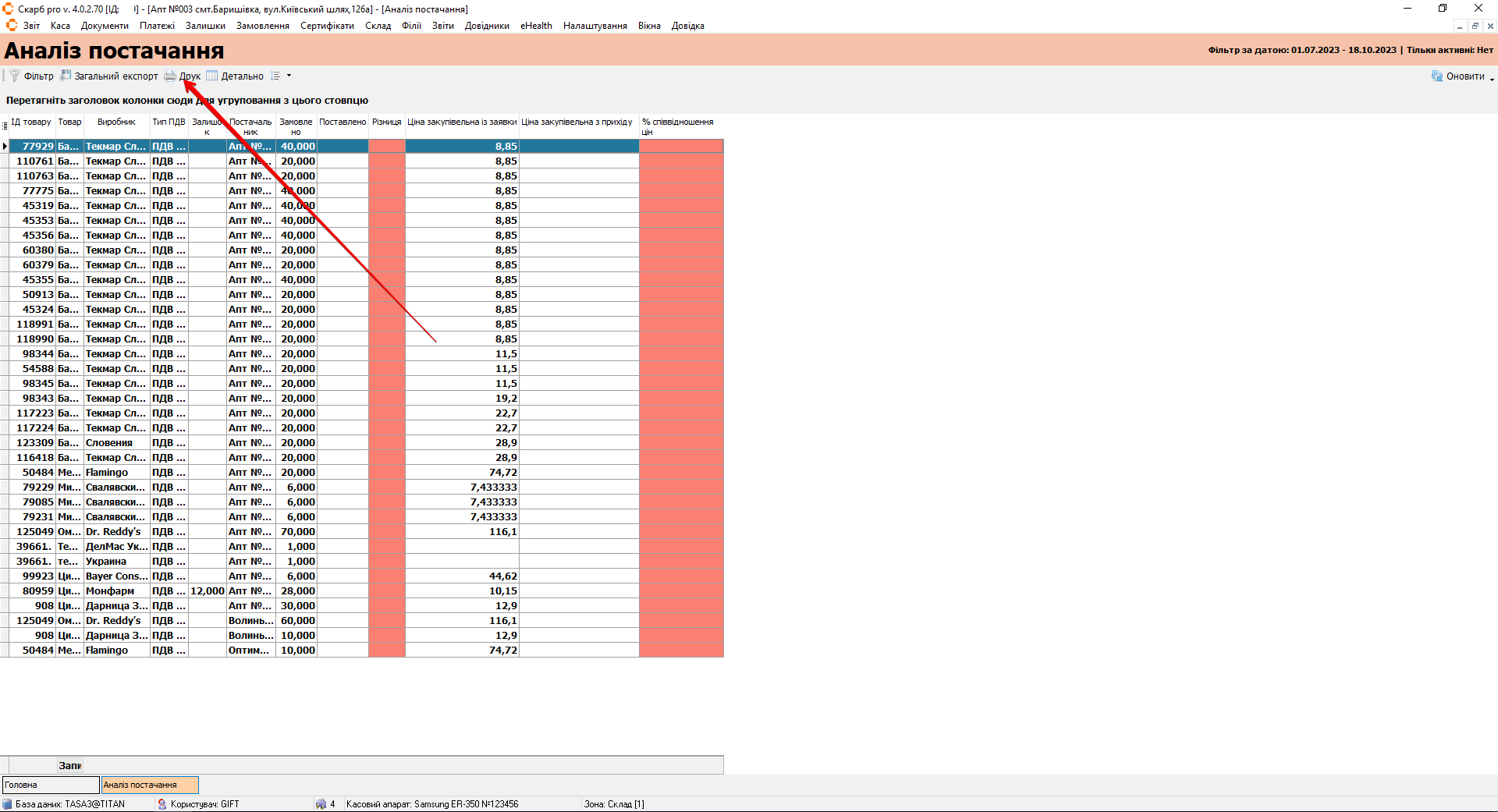Click the row height spacing icon
1498x812 pixels.
275,76
